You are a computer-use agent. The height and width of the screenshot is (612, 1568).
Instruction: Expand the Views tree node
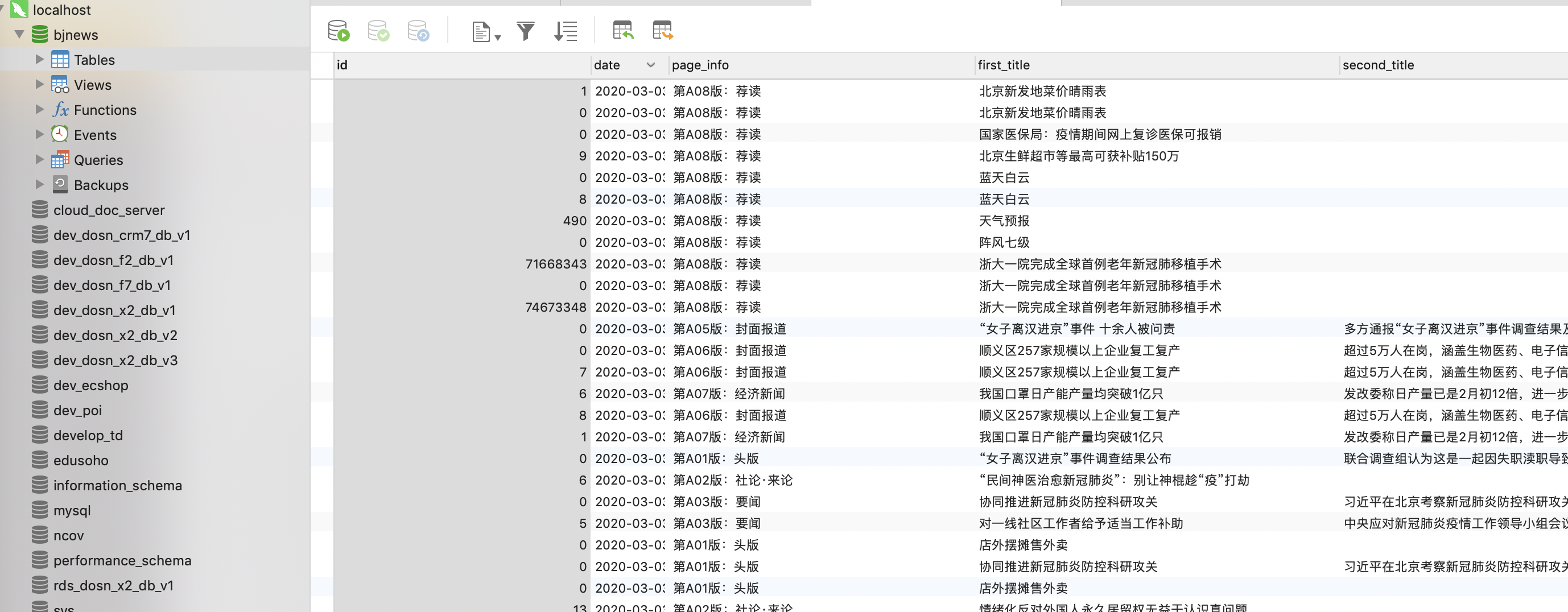tap(40, 85)
